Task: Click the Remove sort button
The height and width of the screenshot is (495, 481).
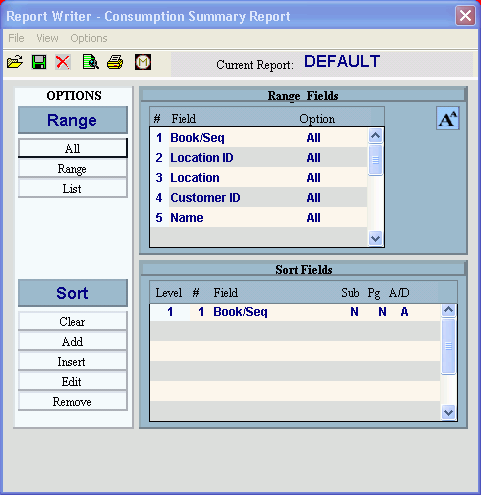Action: tap(73, 402)
